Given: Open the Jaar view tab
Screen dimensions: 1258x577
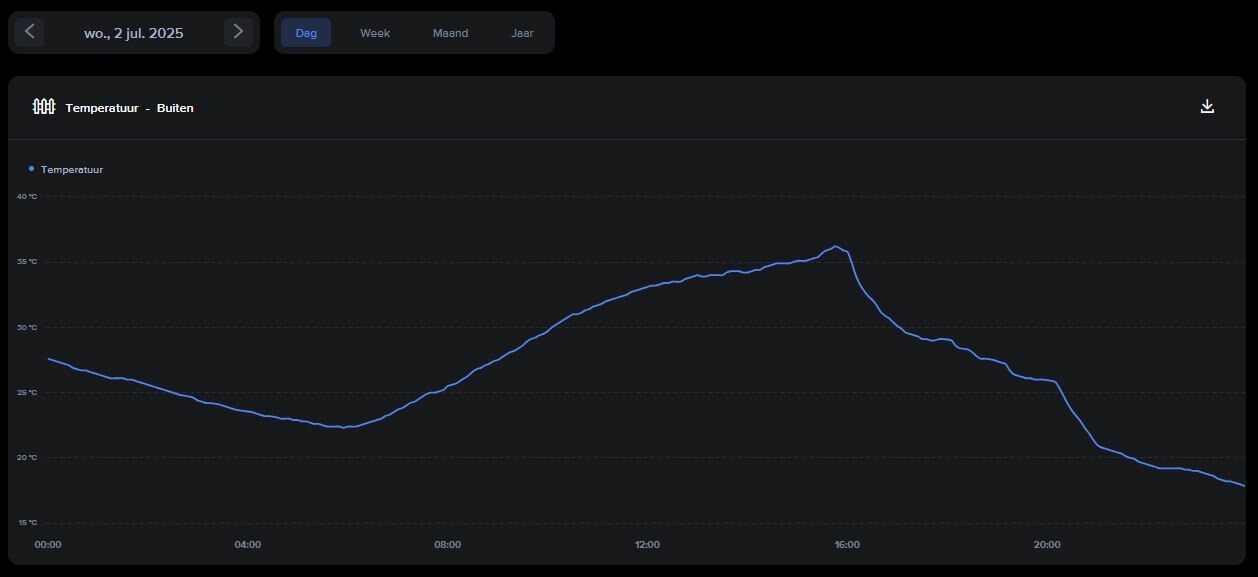Looking at the screenshot, I should pyautogui.click(x=522, y=33).
